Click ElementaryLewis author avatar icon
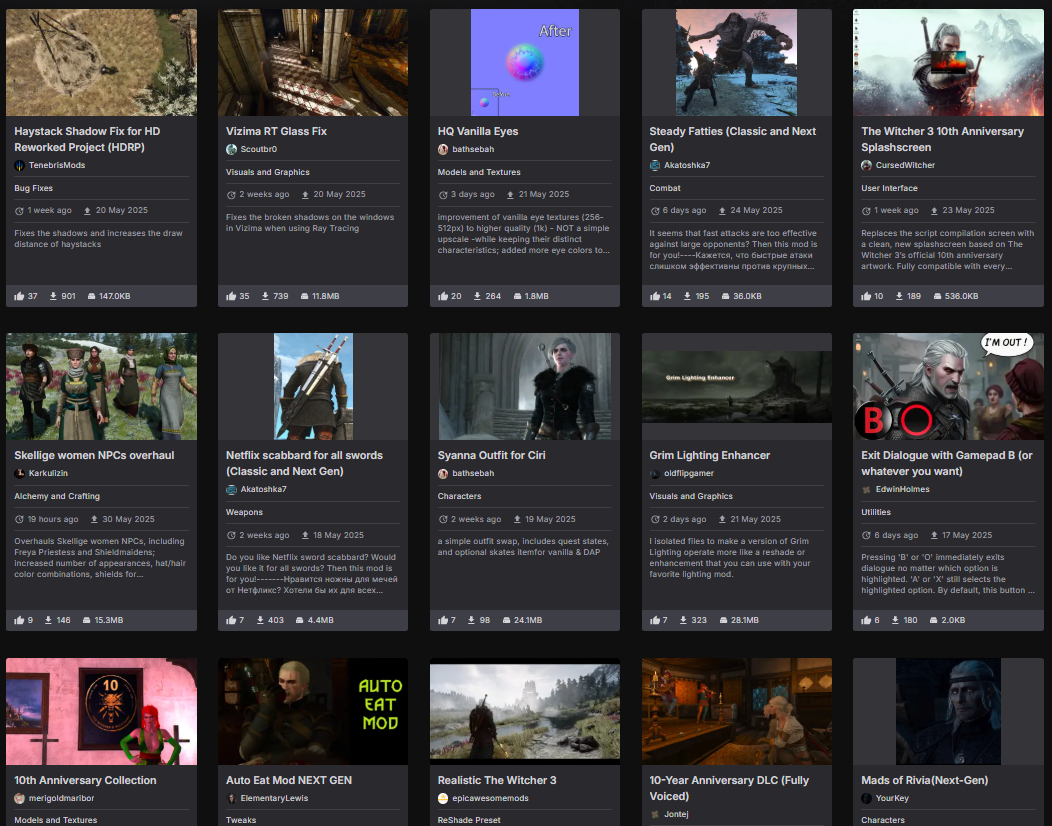This screenshot has width=1052, height=826. (x=231, y=798)
